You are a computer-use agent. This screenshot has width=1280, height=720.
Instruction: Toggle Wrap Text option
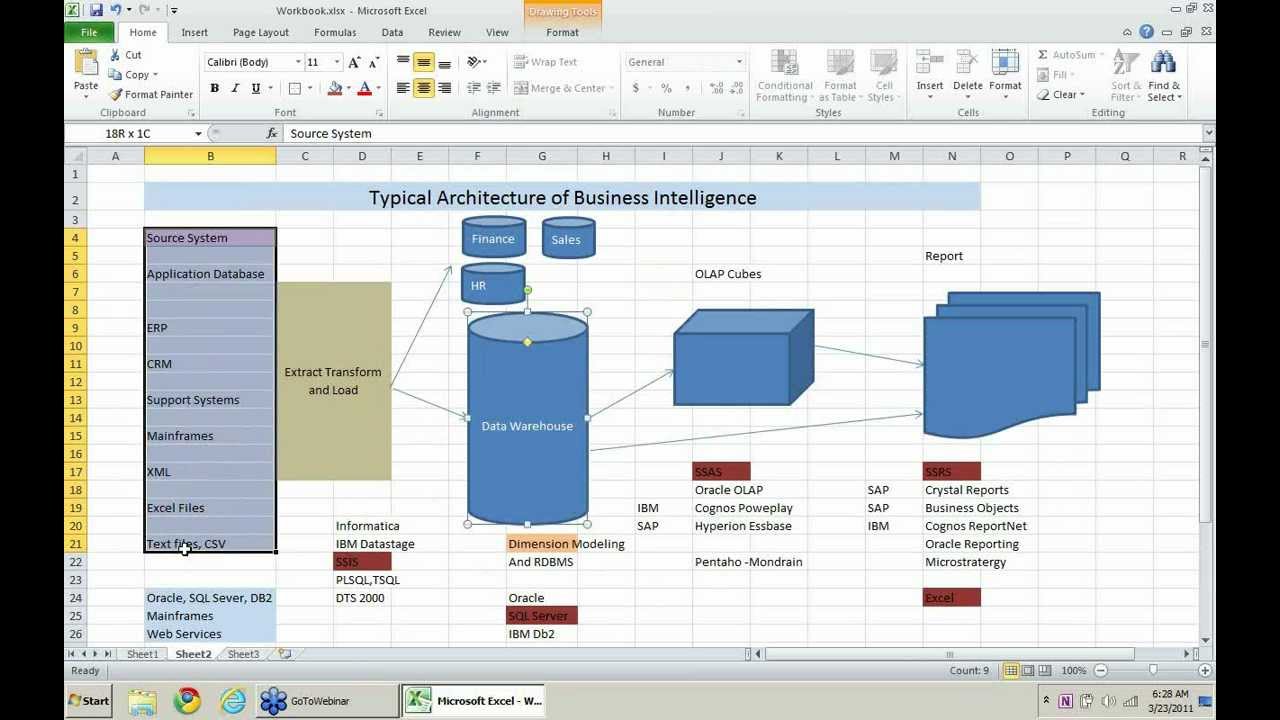pyautogui.click(x=545, y=62)
